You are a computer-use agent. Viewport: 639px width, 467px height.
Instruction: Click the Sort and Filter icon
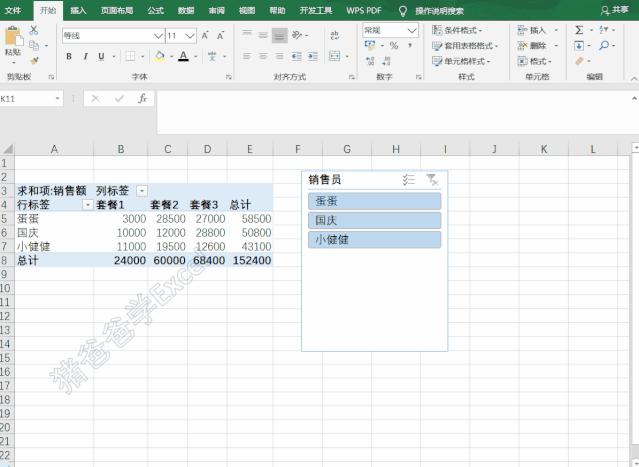(x=604, y=30)
